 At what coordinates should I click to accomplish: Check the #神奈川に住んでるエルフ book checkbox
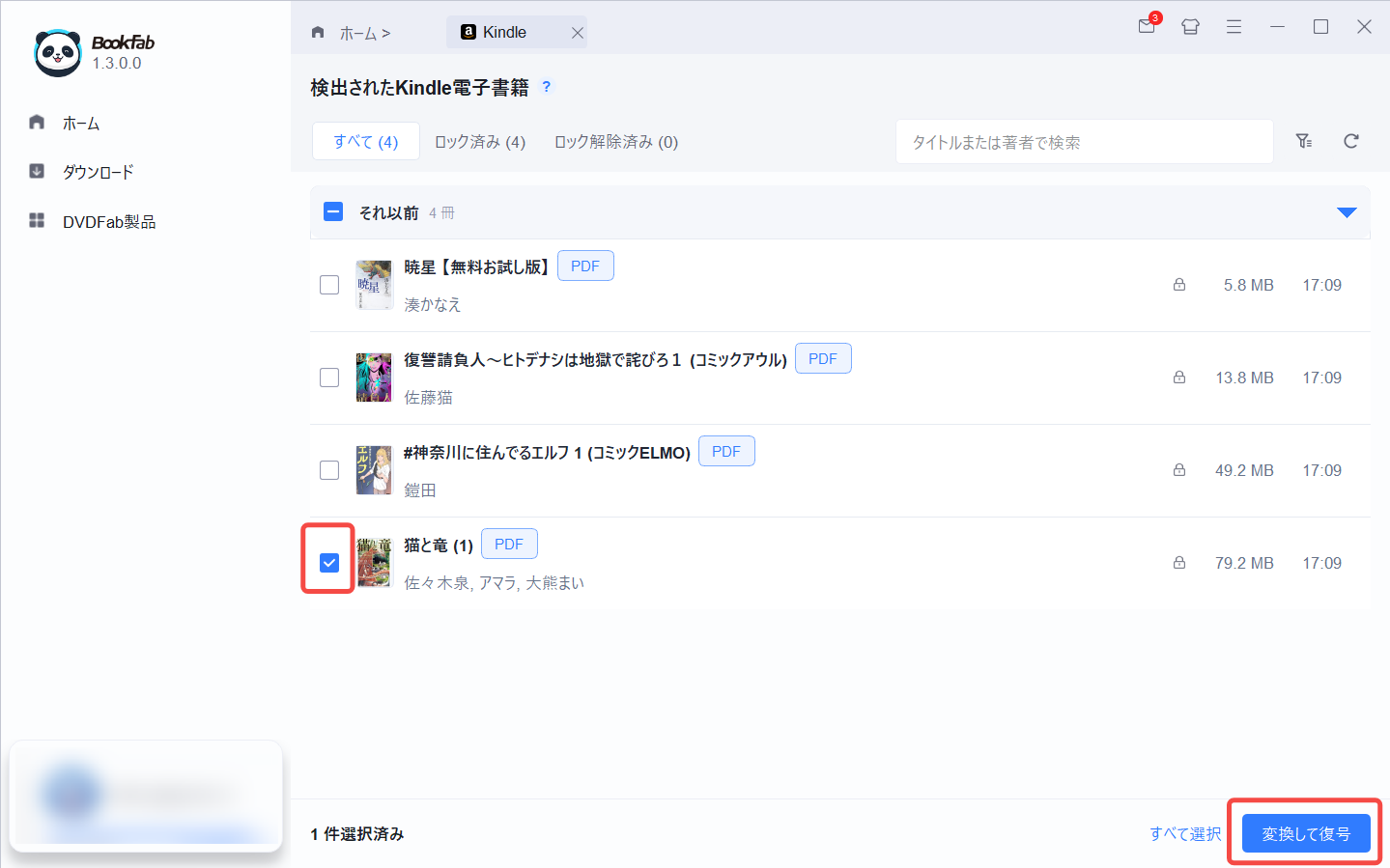point(329,470)
